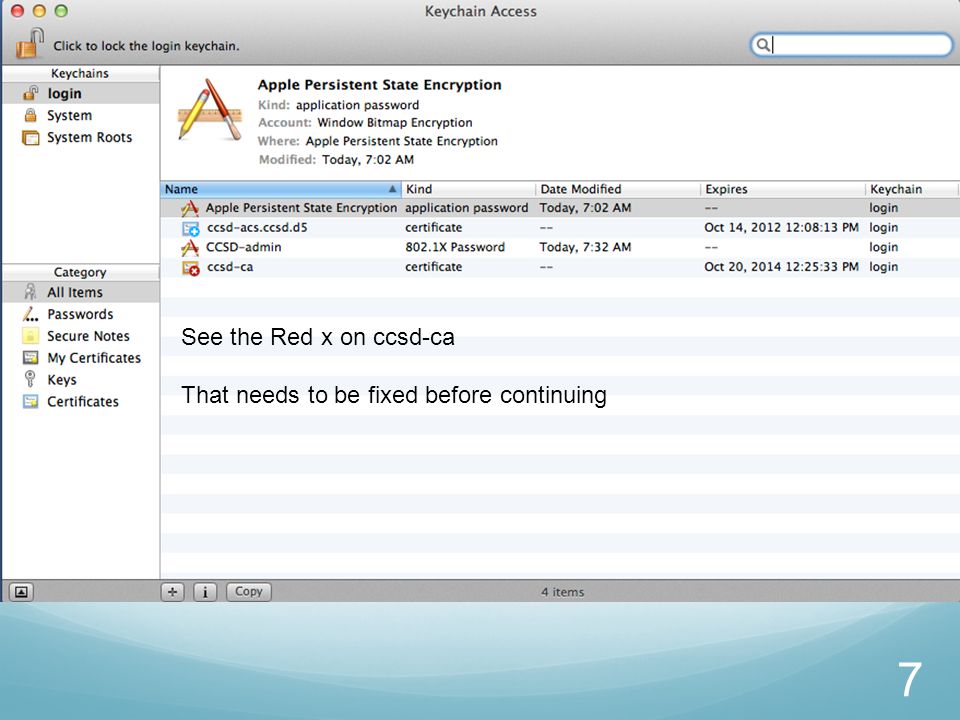960x720 pixels.
Task: Add a new keychain item with plus button
Action: [x=173, y=592]
